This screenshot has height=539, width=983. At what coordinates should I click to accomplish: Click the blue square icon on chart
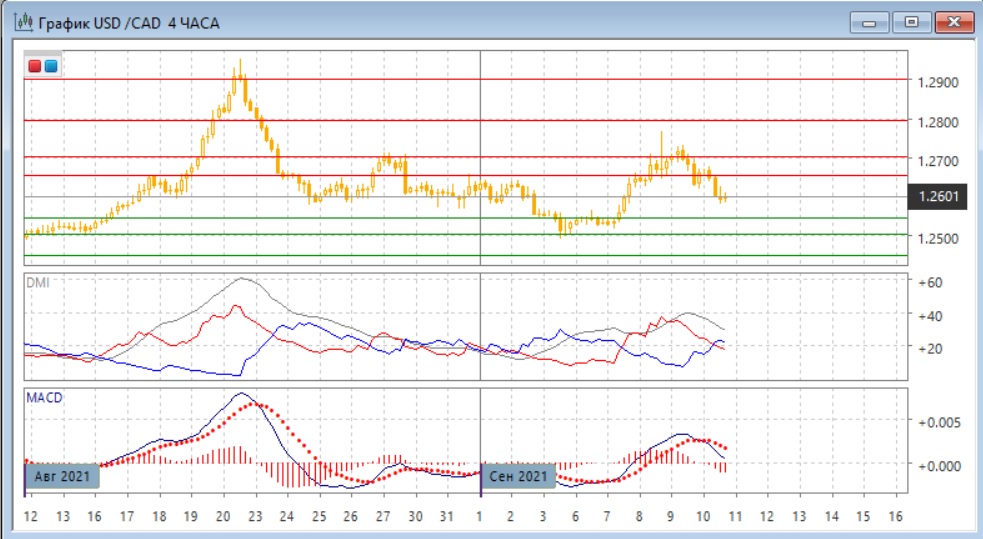[51, 66]
